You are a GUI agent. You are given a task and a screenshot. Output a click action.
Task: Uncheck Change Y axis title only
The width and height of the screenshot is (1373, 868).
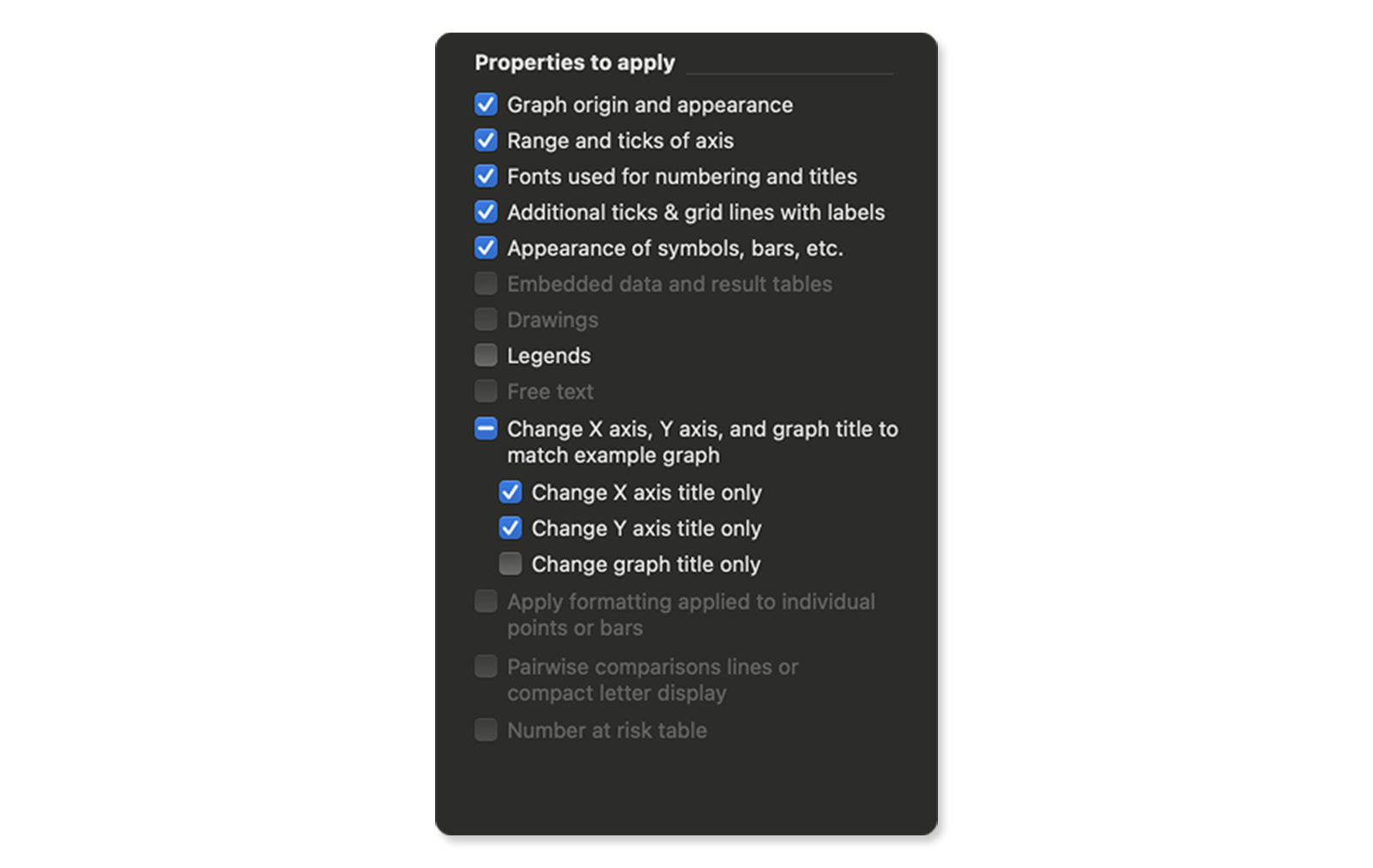coord(511,528)
